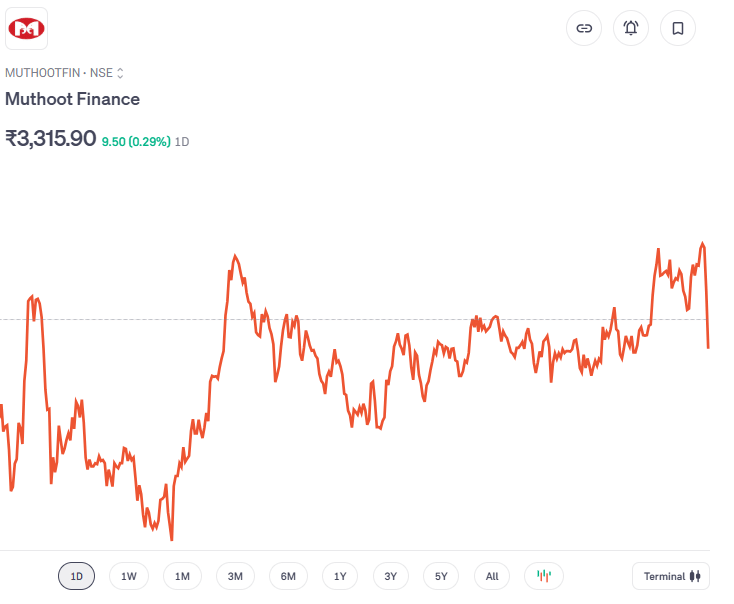Expand the MUTHOOTFIN NSE exchange selector
Image resolution: width=734 pixels, height=604 pixels.
click(x=120, y=73)
